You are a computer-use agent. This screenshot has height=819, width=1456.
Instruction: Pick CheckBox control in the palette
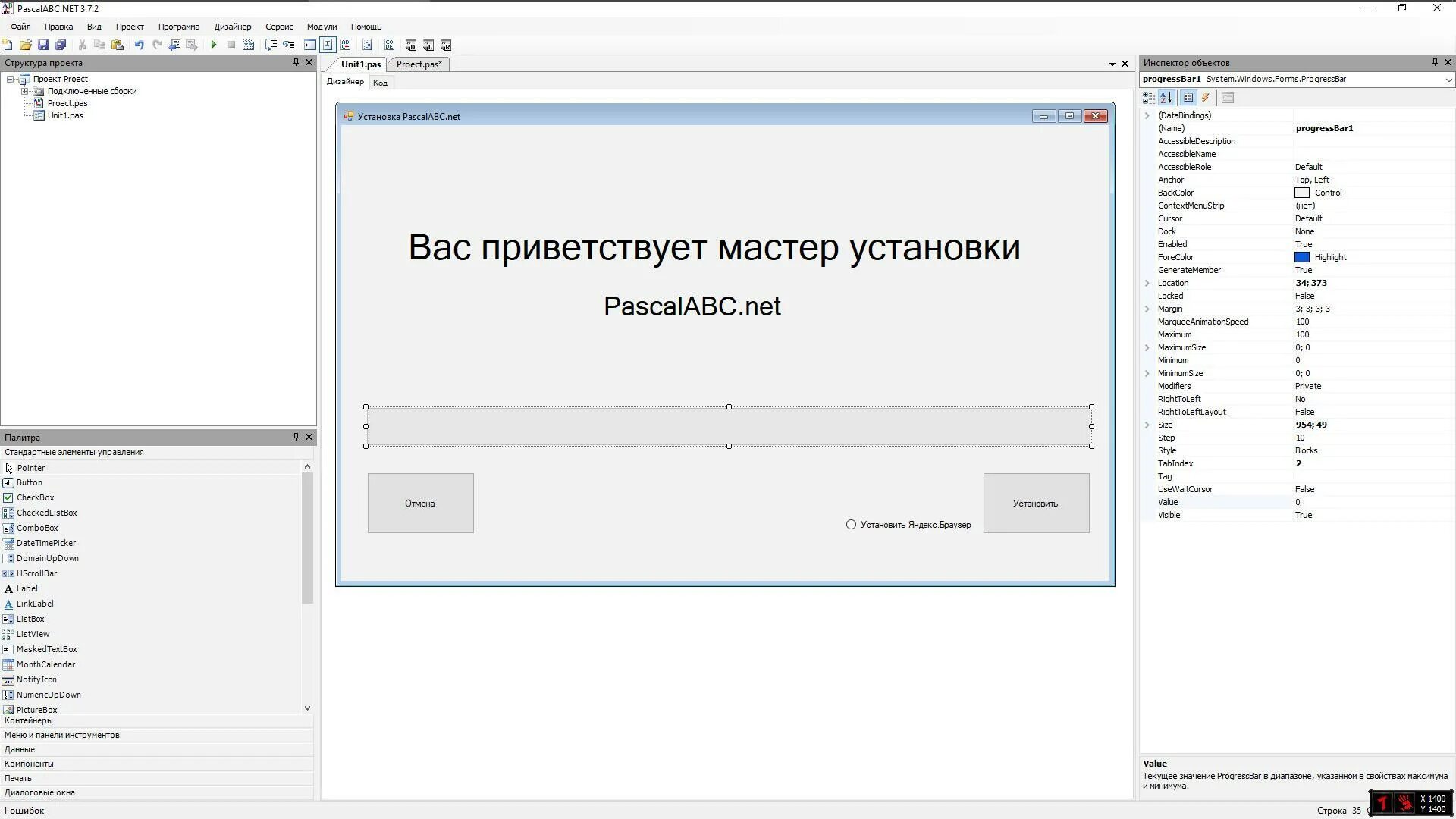35,497
